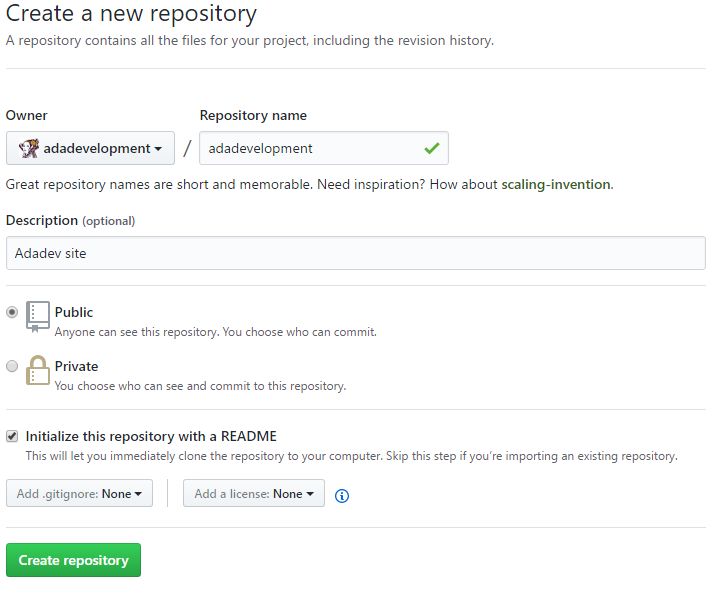Image resolution: width=713 pixels, height=597 pixels.
Task: Click the Private repository lock icon
Action: pos(38,370)
